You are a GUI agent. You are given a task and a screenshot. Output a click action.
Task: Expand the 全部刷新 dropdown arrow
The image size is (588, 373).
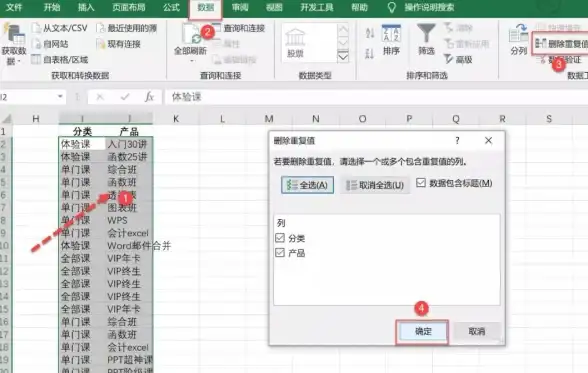pos(192,61)
